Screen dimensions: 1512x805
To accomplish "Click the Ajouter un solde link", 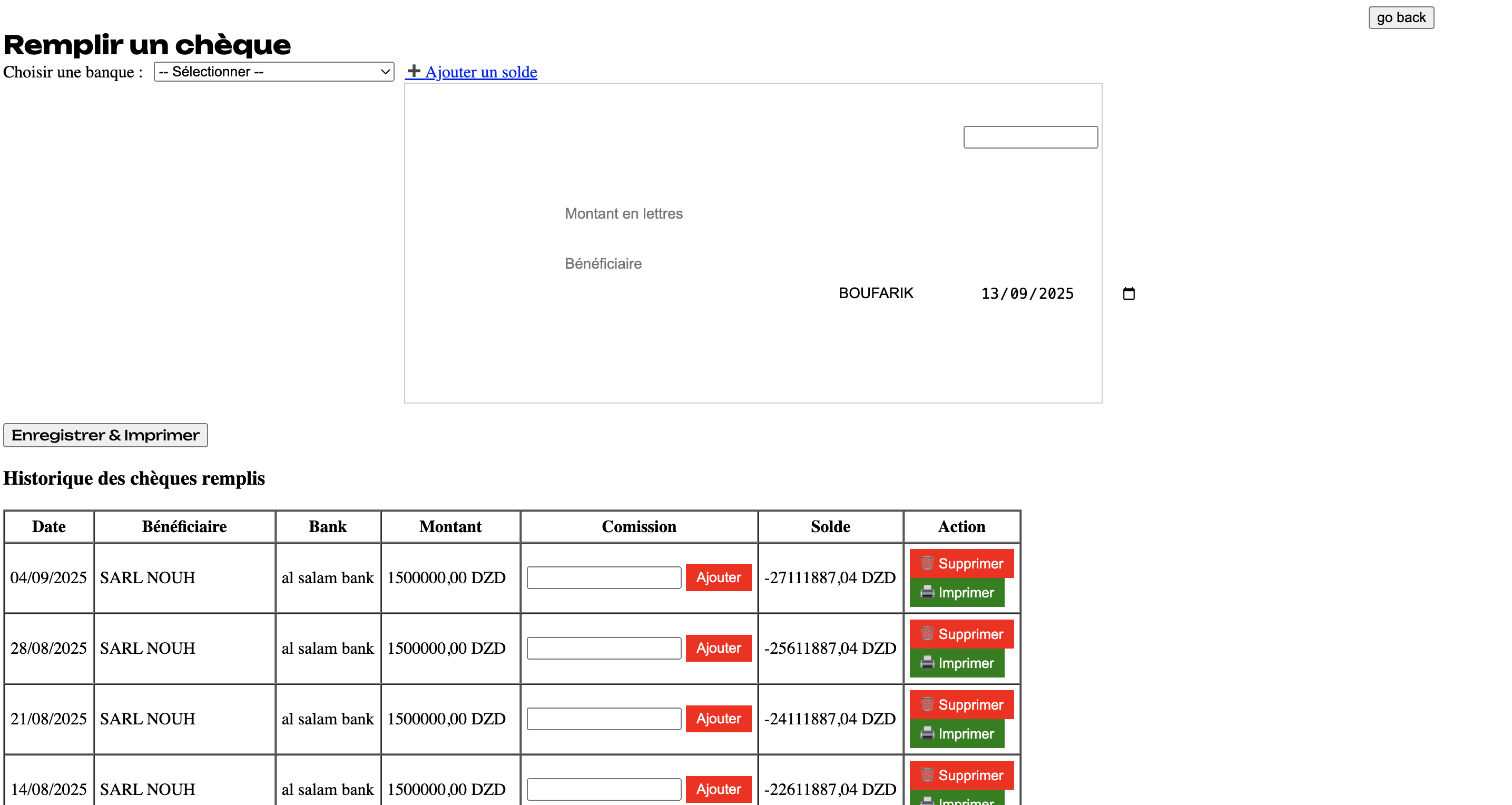I will click(480, 72).
